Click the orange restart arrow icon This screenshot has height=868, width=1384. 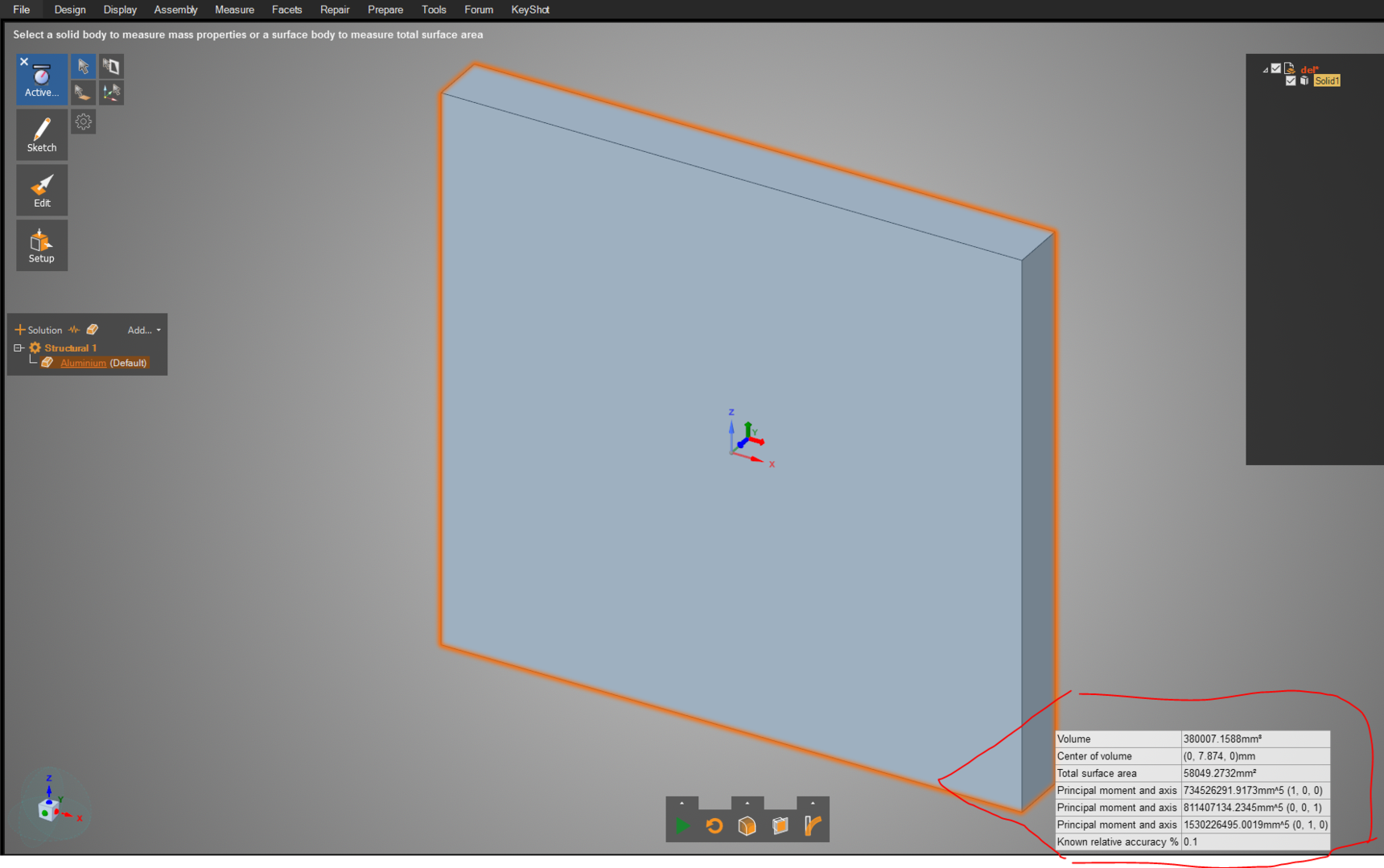(x=715, y=825)
